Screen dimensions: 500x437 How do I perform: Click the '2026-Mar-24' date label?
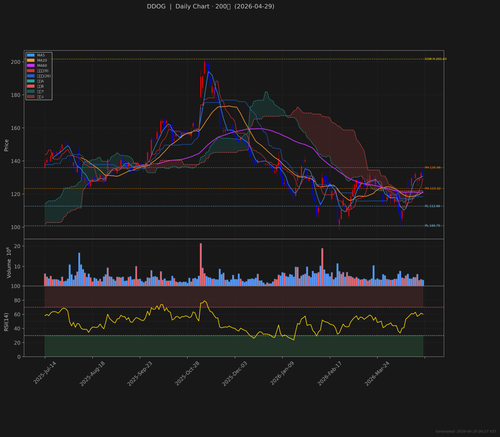click(377, 373)
